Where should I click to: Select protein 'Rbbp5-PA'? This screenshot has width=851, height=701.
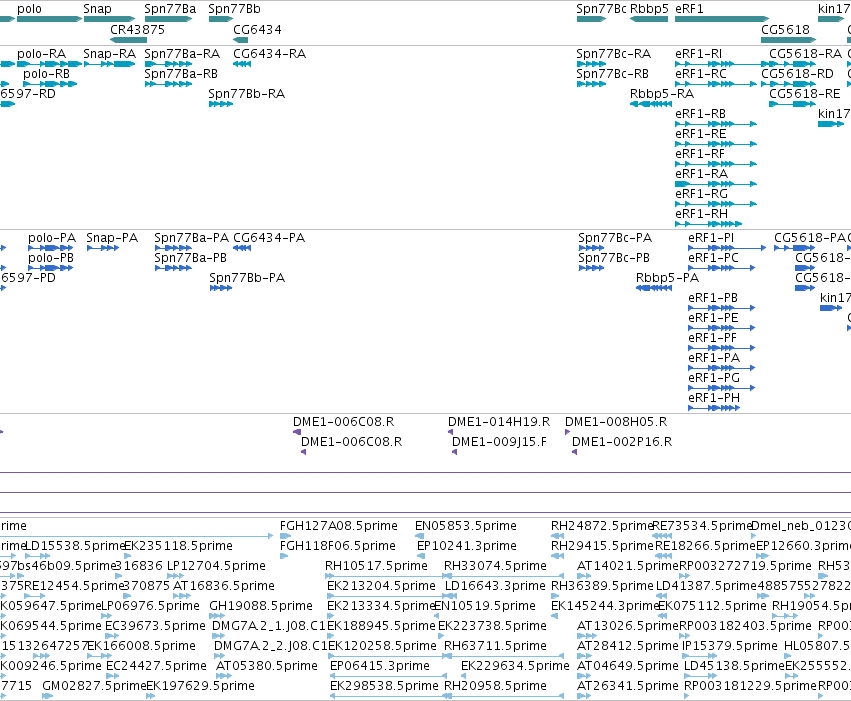click(x=668, y=278)
